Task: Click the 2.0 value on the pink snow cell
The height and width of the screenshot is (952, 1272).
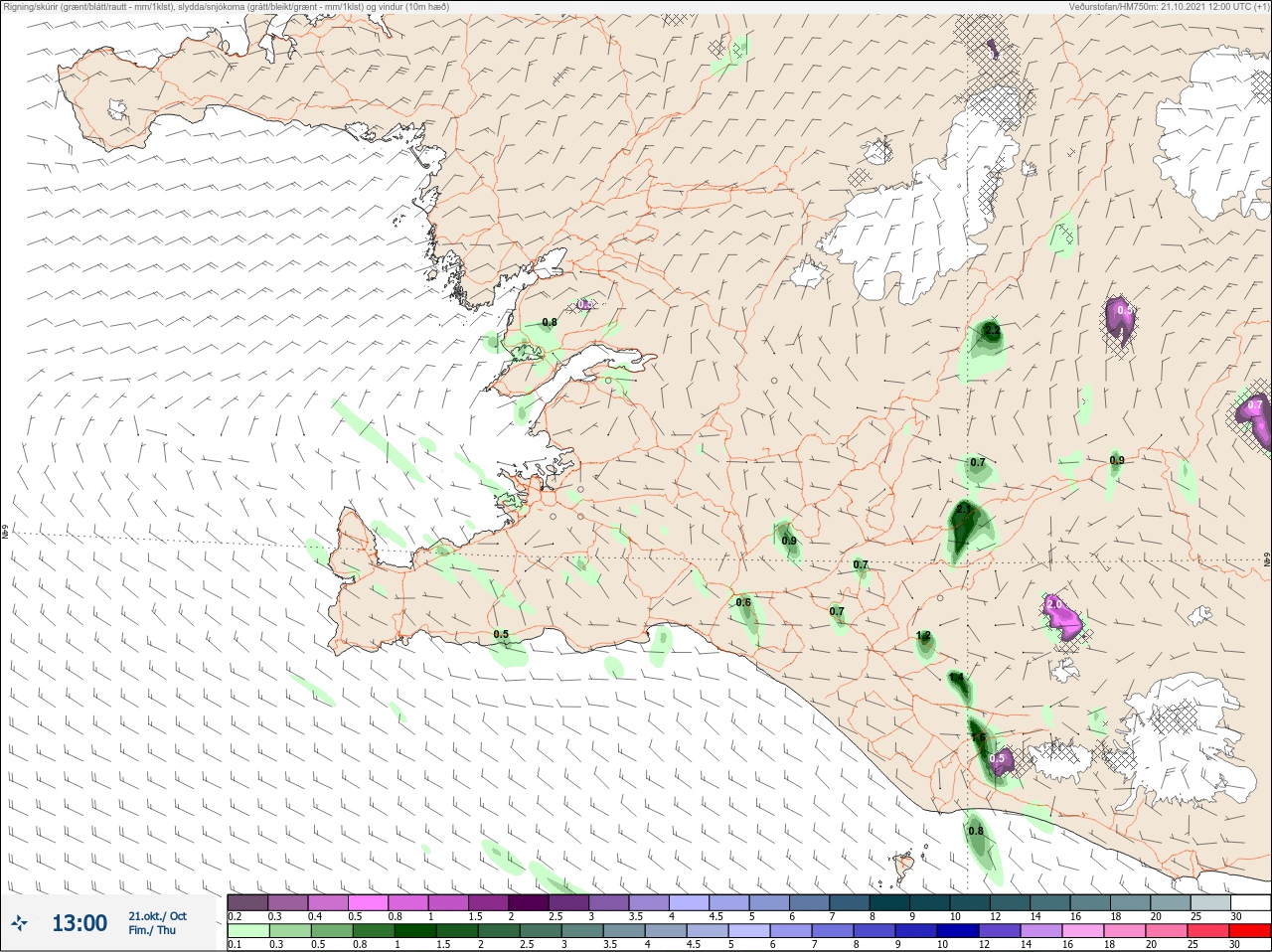Action: pos(1054,604)
